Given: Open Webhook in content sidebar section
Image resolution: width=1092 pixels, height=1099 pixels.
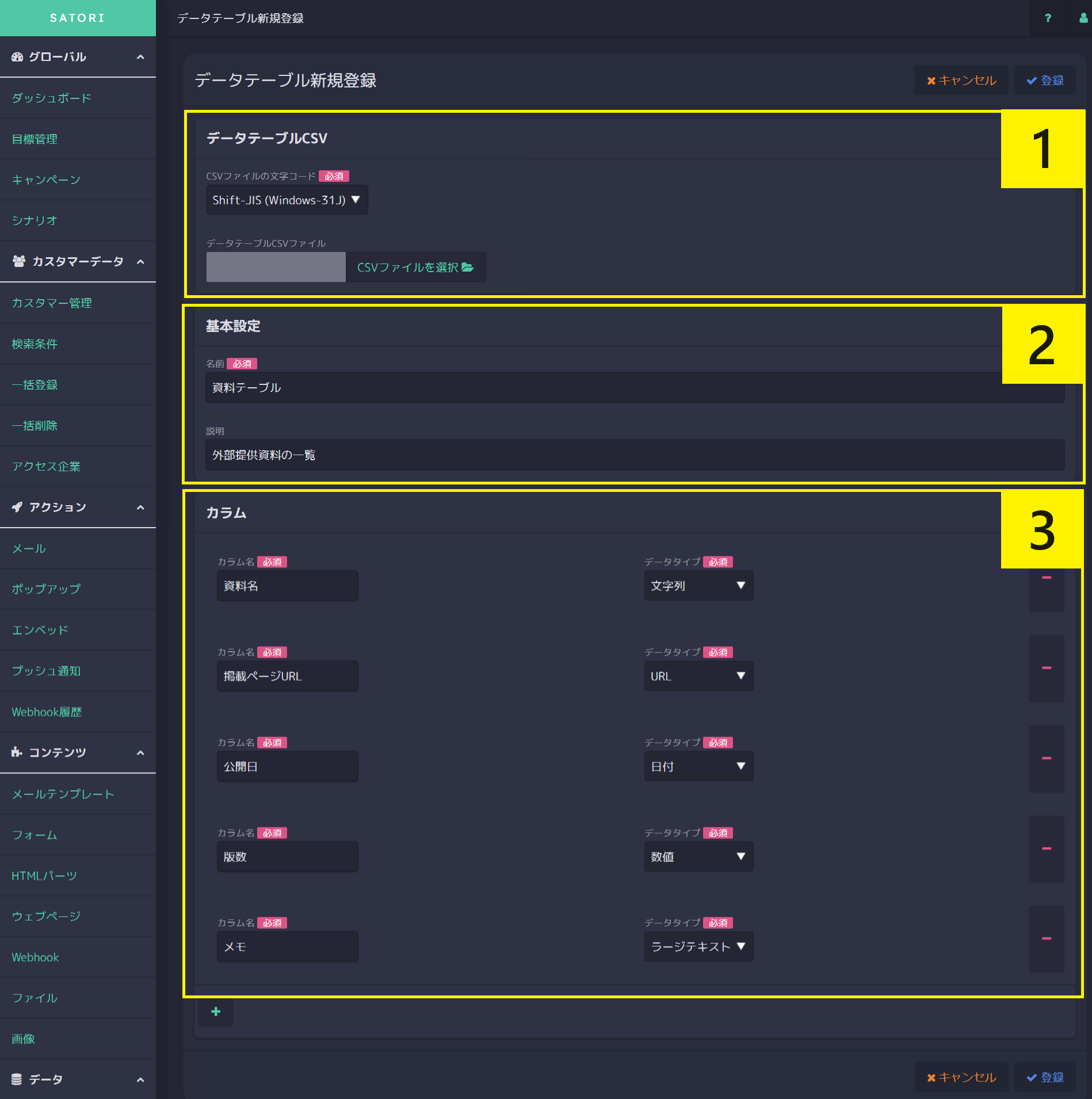Looking at the screenshot, I should (78, 957).
